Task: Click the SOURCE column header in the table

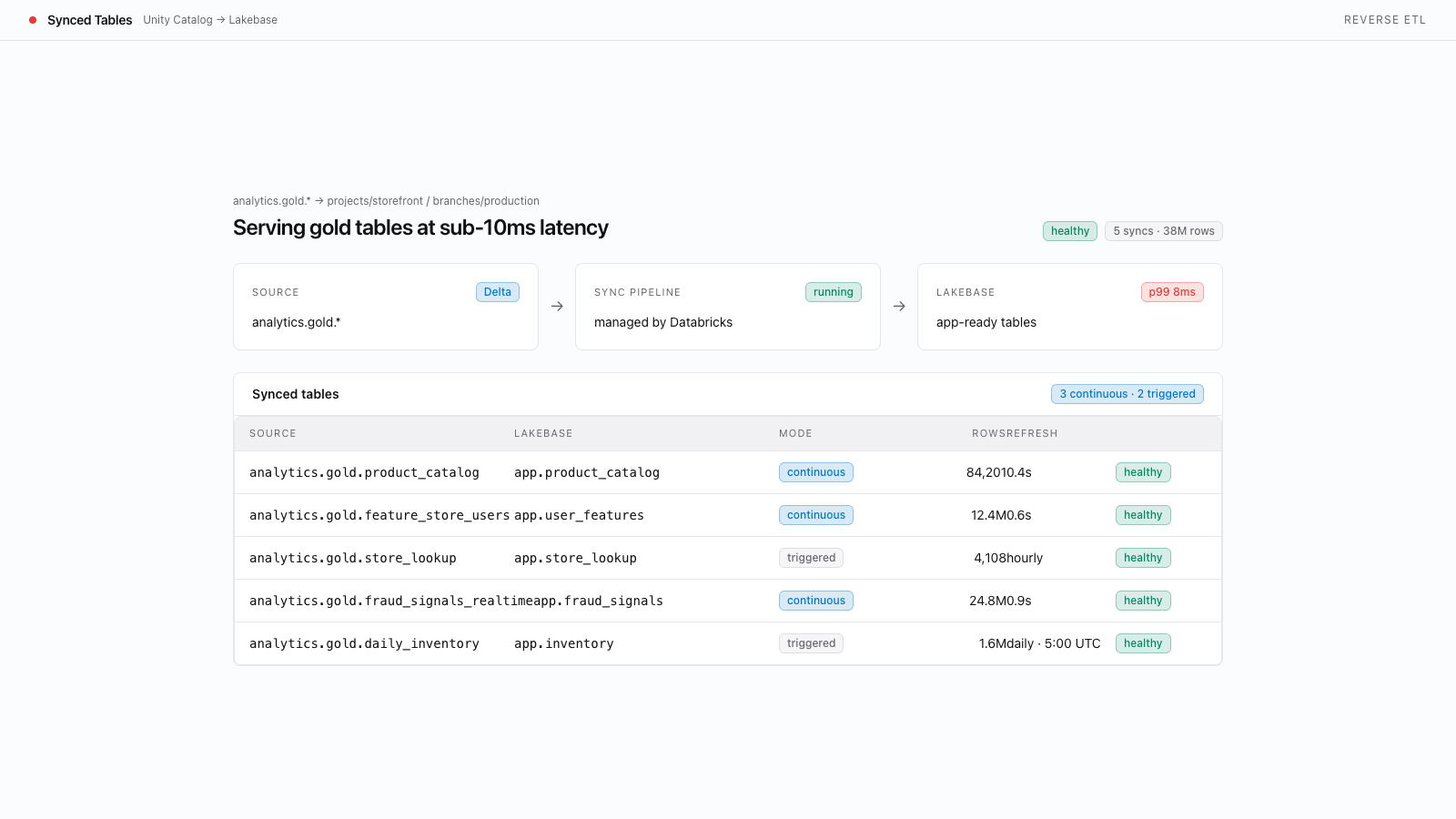Action: (x=273, y=433)
